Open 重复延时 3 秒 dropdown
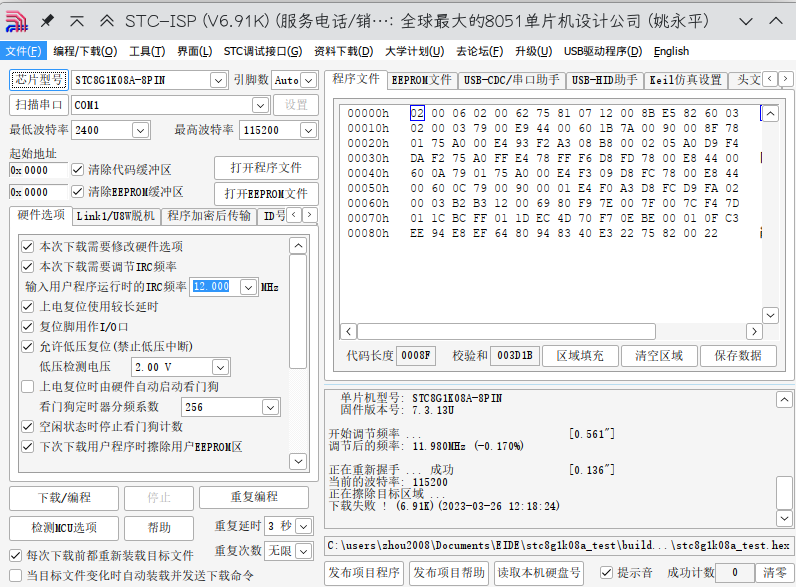This screenshot has height=587, width=796. (304, 526)
